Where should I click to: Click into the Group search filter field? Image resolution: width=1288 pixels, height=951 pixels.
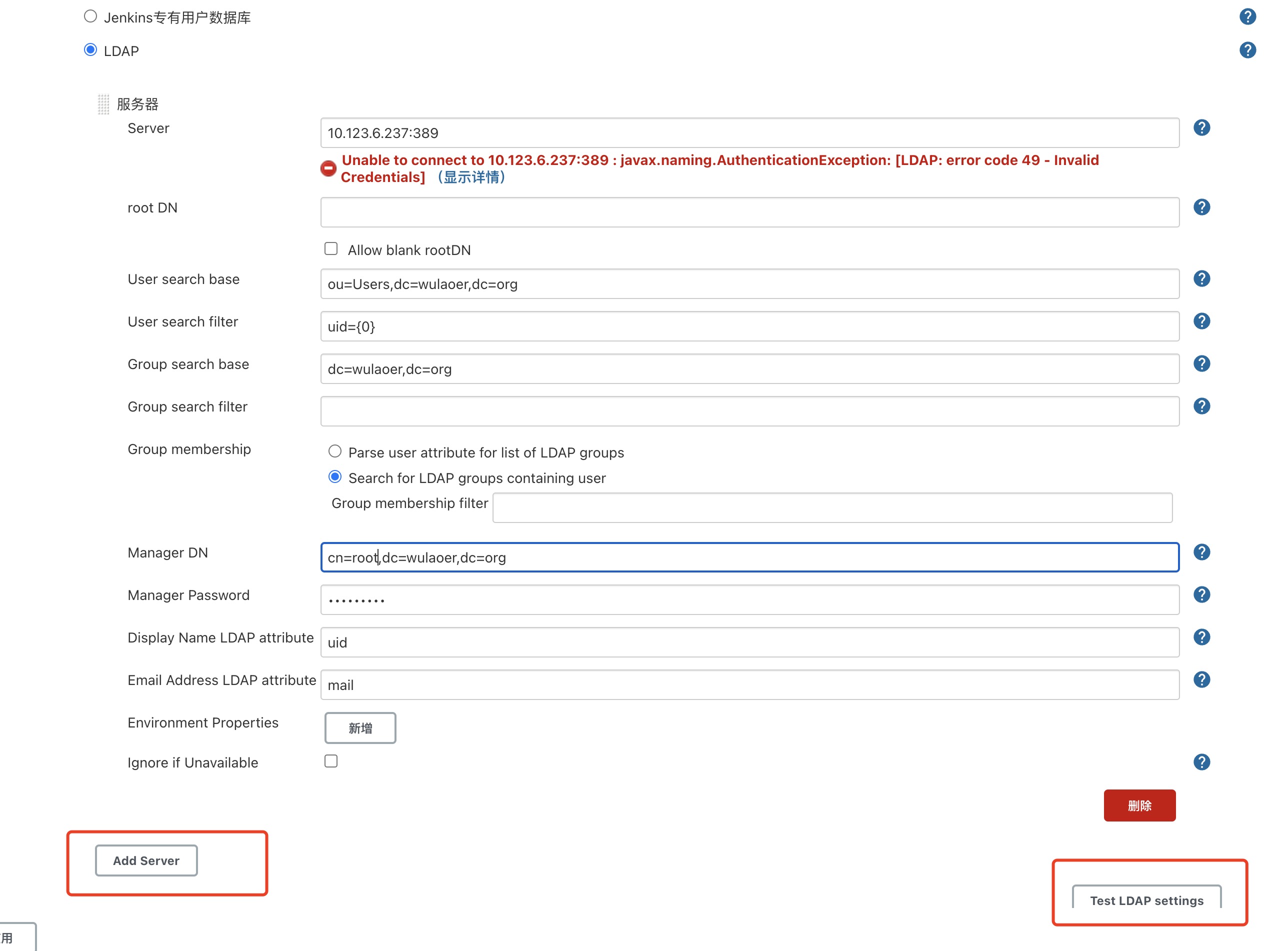point(749,411)
